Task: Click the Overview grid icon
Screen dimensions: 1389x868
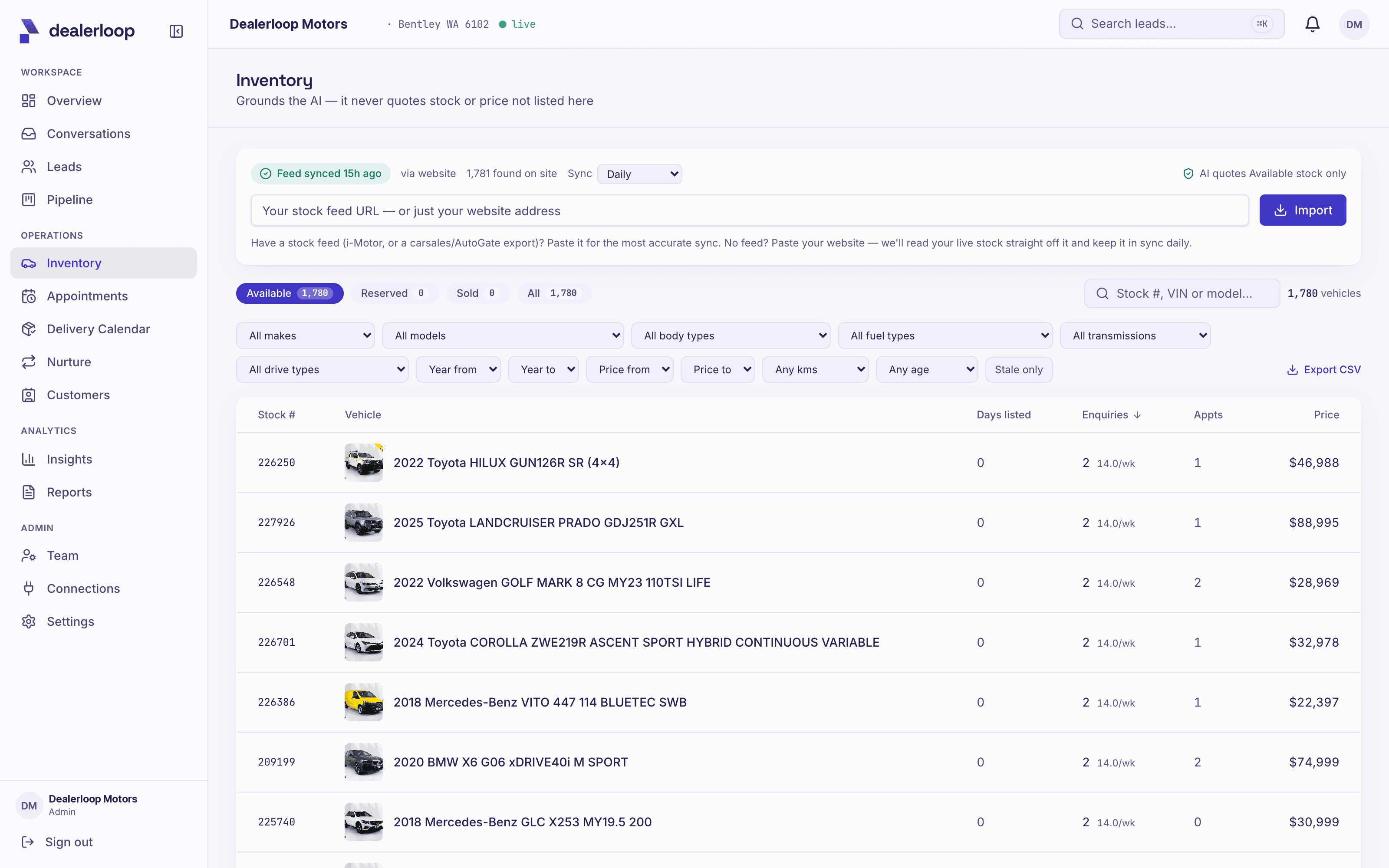Action: coord(29,101)
